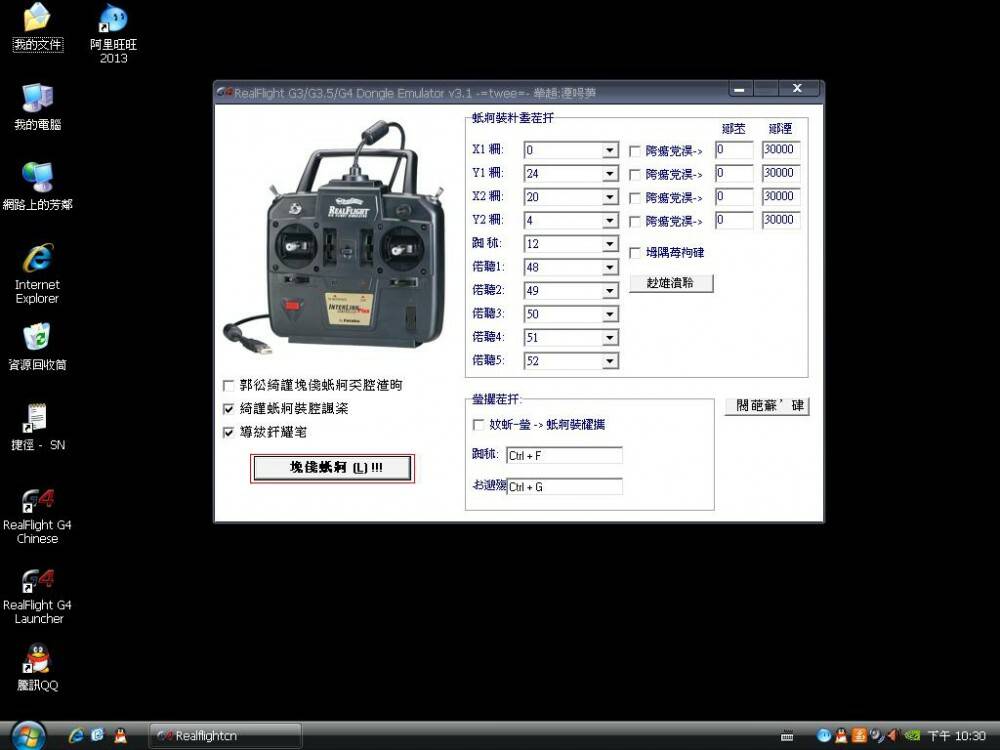Viewport: 1000px width, 750px height.
Task: Enable the checkbox in the Y1 row
Action: 635,175
